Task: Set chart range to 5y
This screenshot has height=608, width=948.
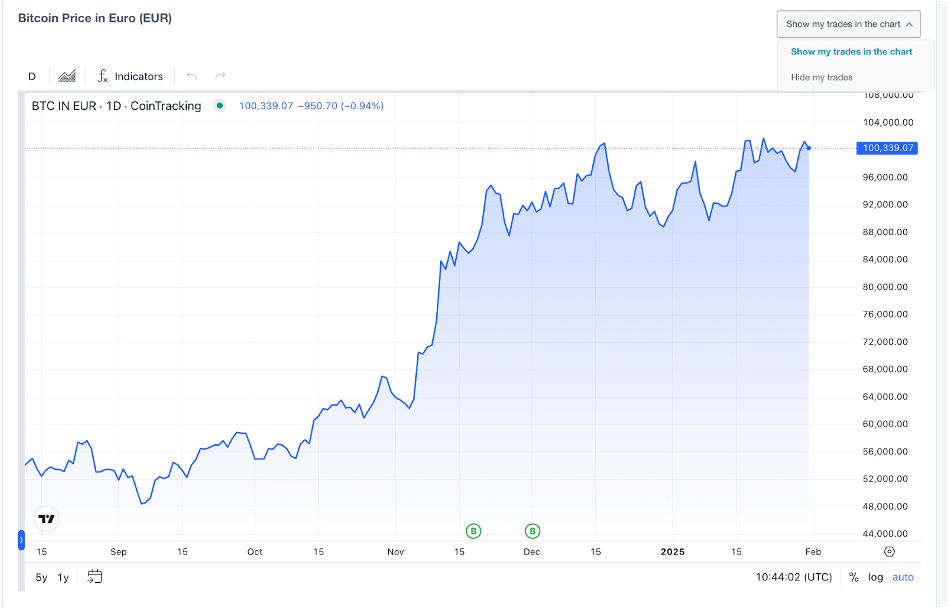Action: pos(41,577)
